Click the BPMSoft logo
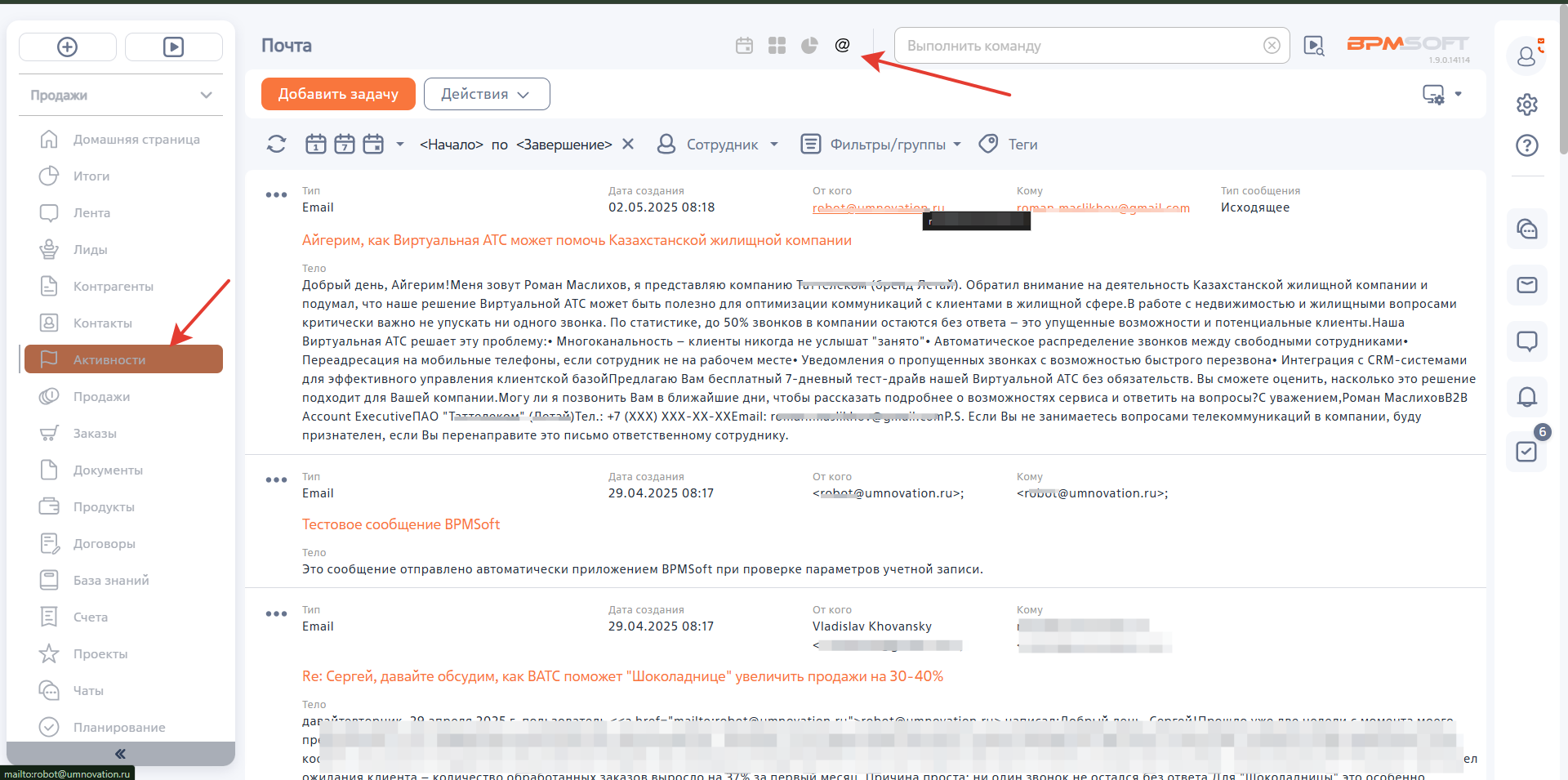 pos(1407,43)
